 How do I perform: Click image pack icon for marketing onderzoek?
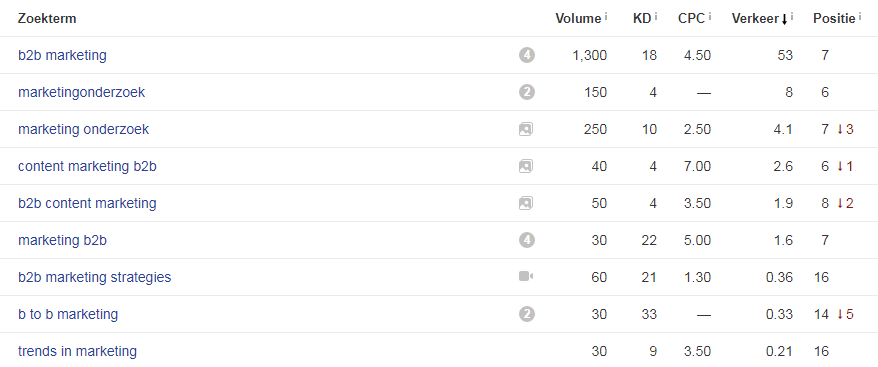click(x=525, y=129)
